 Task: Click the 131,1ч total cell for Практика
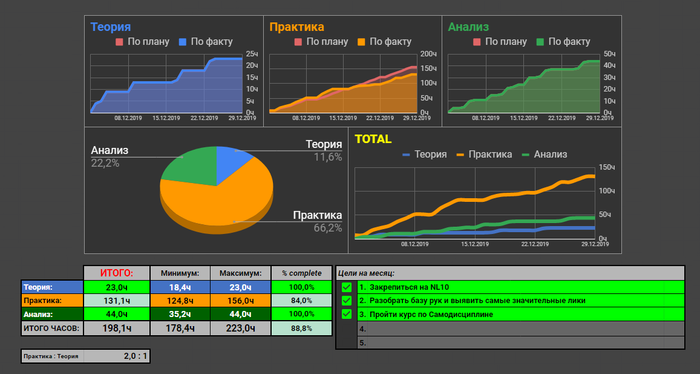point(117,300)
